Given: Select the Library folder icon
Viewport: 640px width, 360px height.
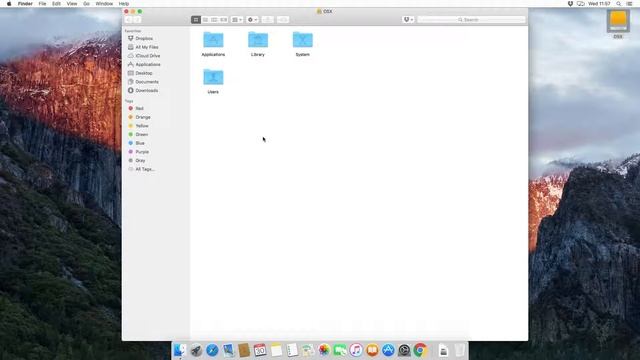Looking at the screenshot, I should [258, 40].
